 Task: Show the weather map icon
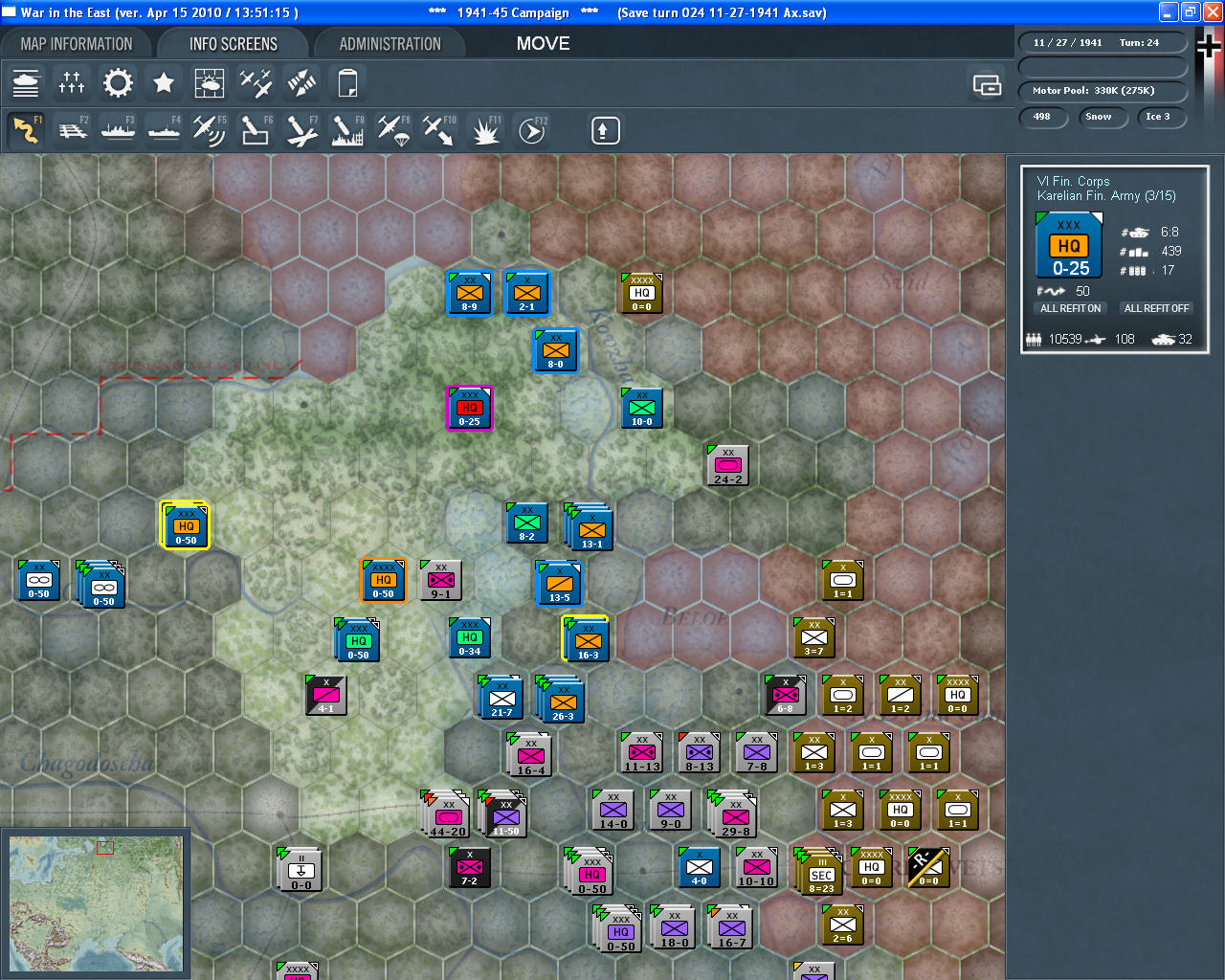[210, 83]
